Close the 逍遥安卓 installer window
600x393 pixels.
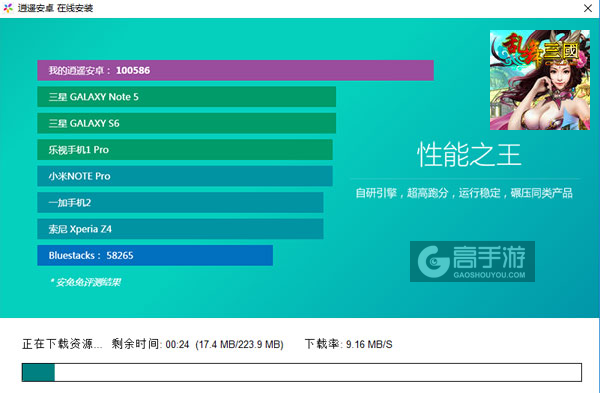point(588,8)
